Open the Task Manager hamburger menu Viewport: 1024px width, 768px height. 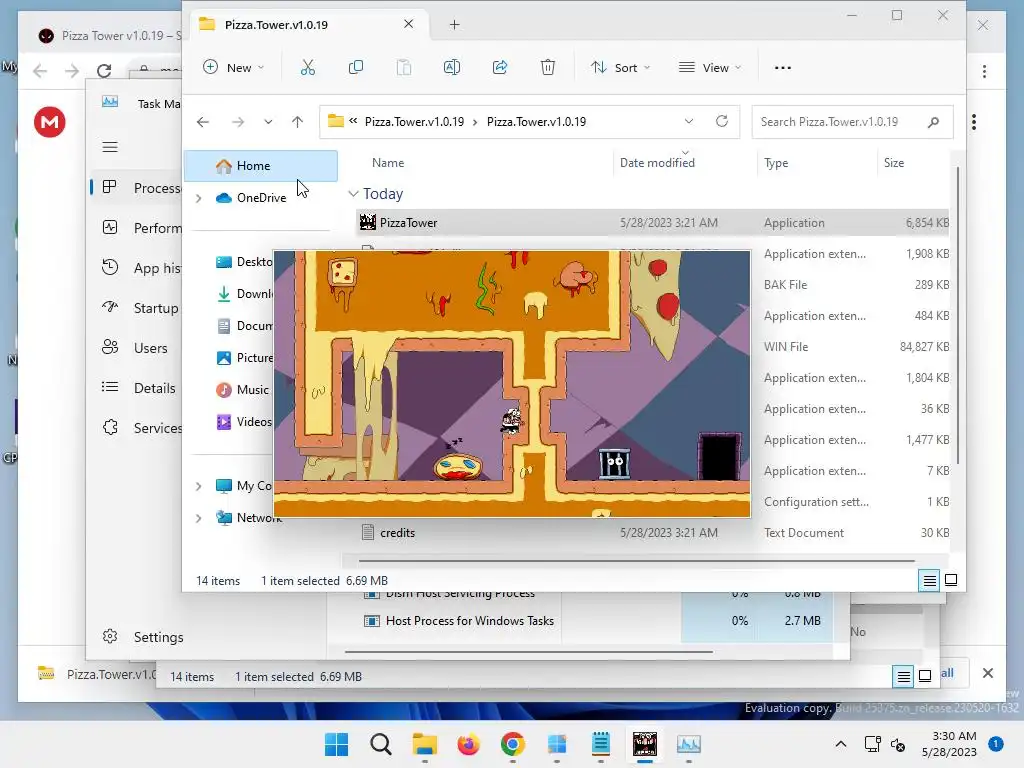pos(110,148)
